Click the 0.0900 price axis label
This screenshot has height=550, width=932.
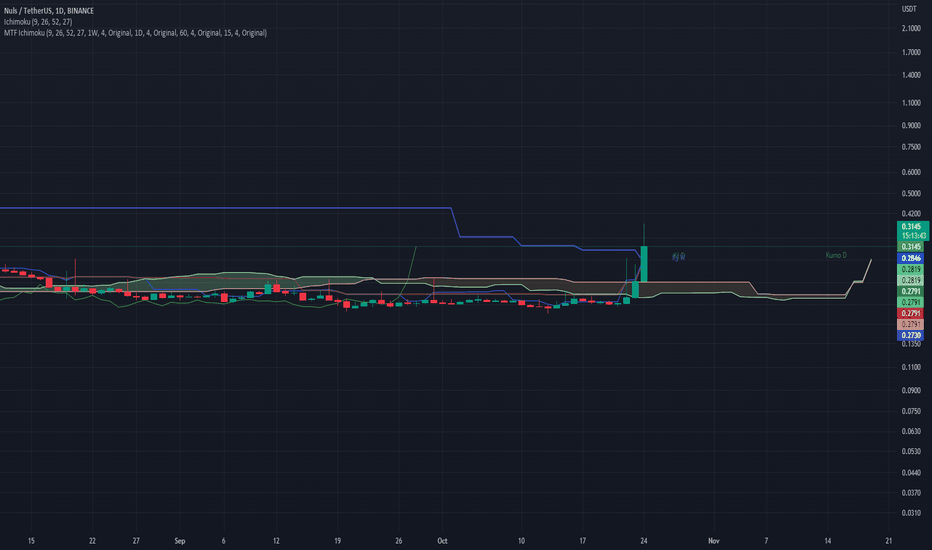click(x=911, y=391)
